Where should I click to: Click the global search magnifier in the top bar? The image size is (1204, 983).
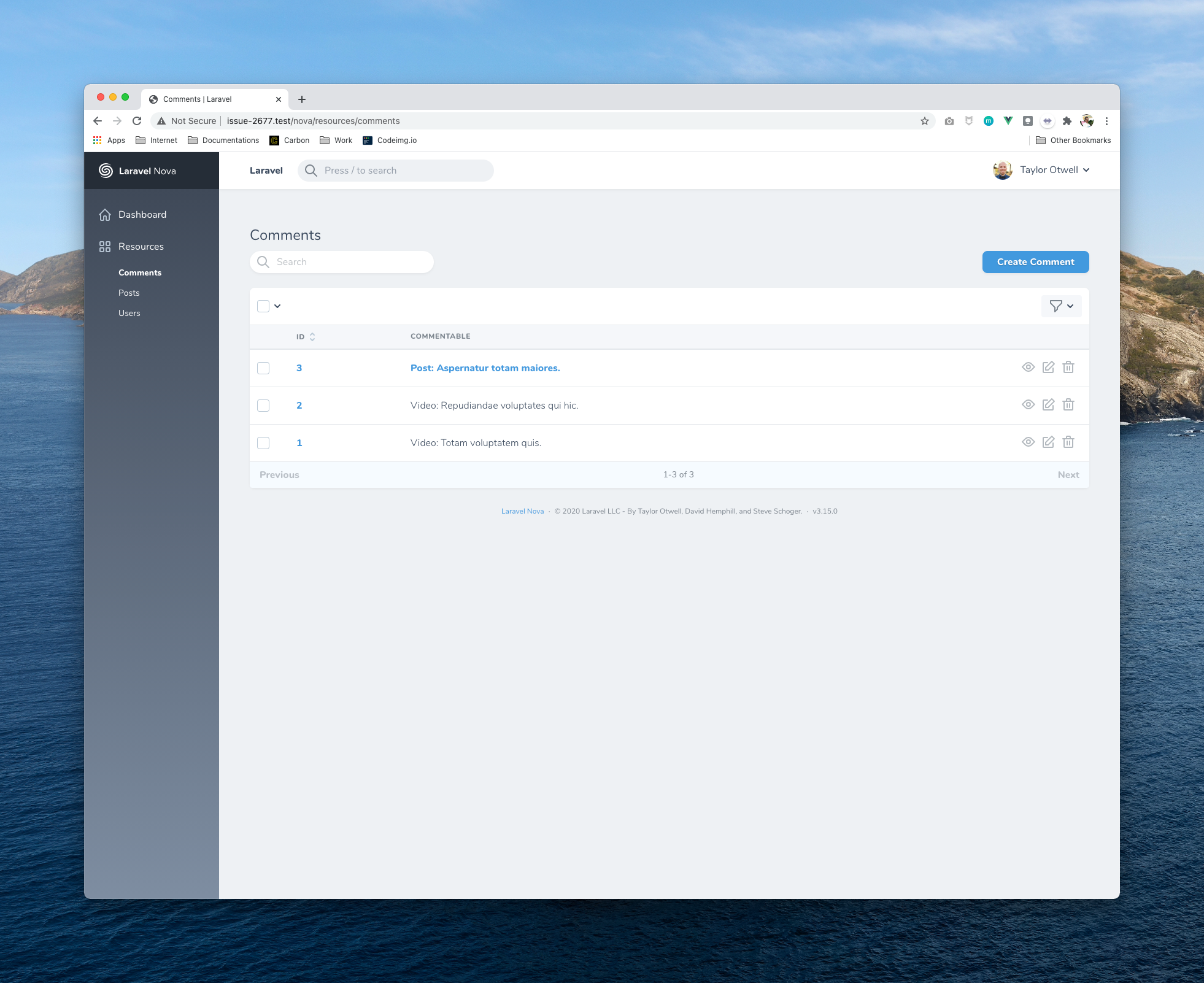tap(311, 171)
